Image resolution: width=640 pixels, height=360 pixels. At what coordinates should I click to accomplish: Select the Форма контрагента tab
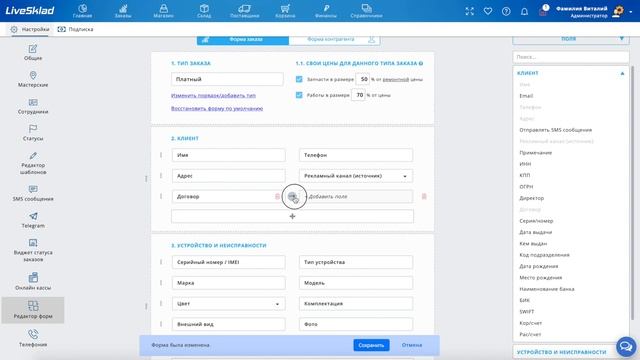coord(334,40)
